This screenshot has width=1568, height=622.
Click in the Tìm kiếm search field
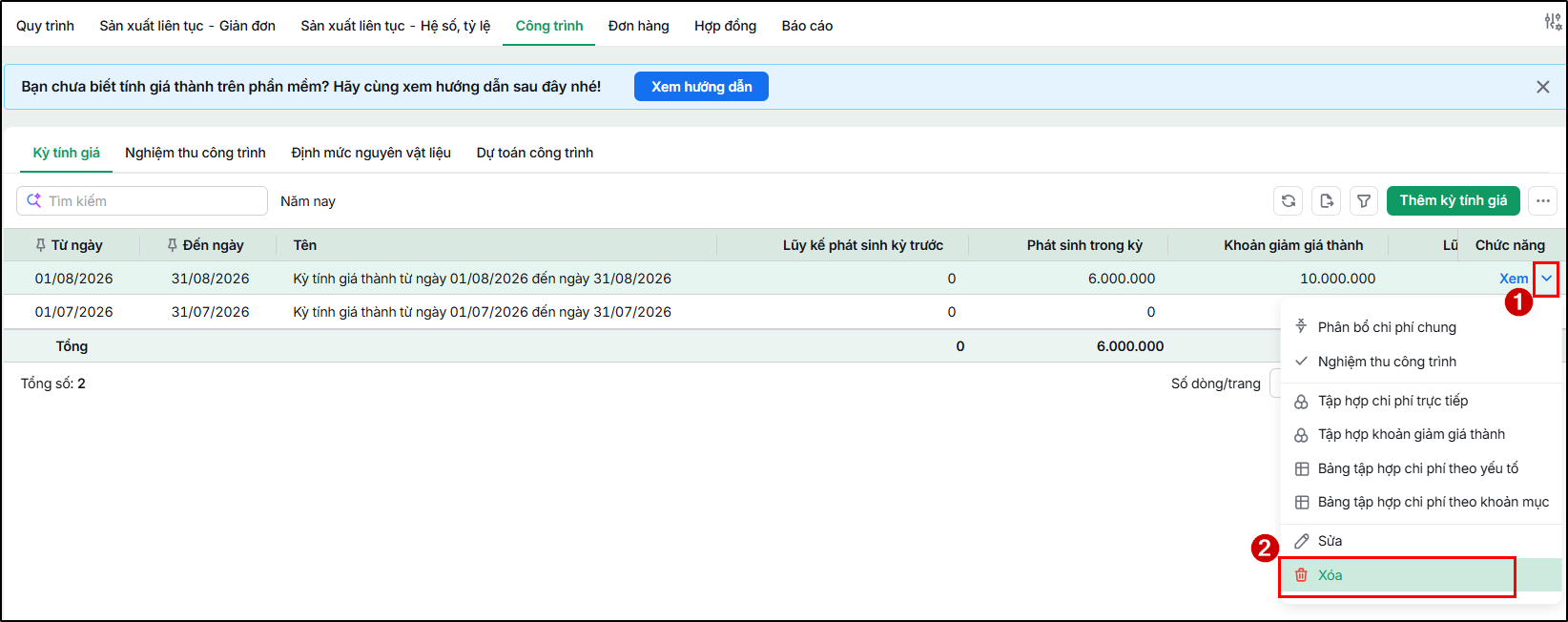(x=142, y=200)
